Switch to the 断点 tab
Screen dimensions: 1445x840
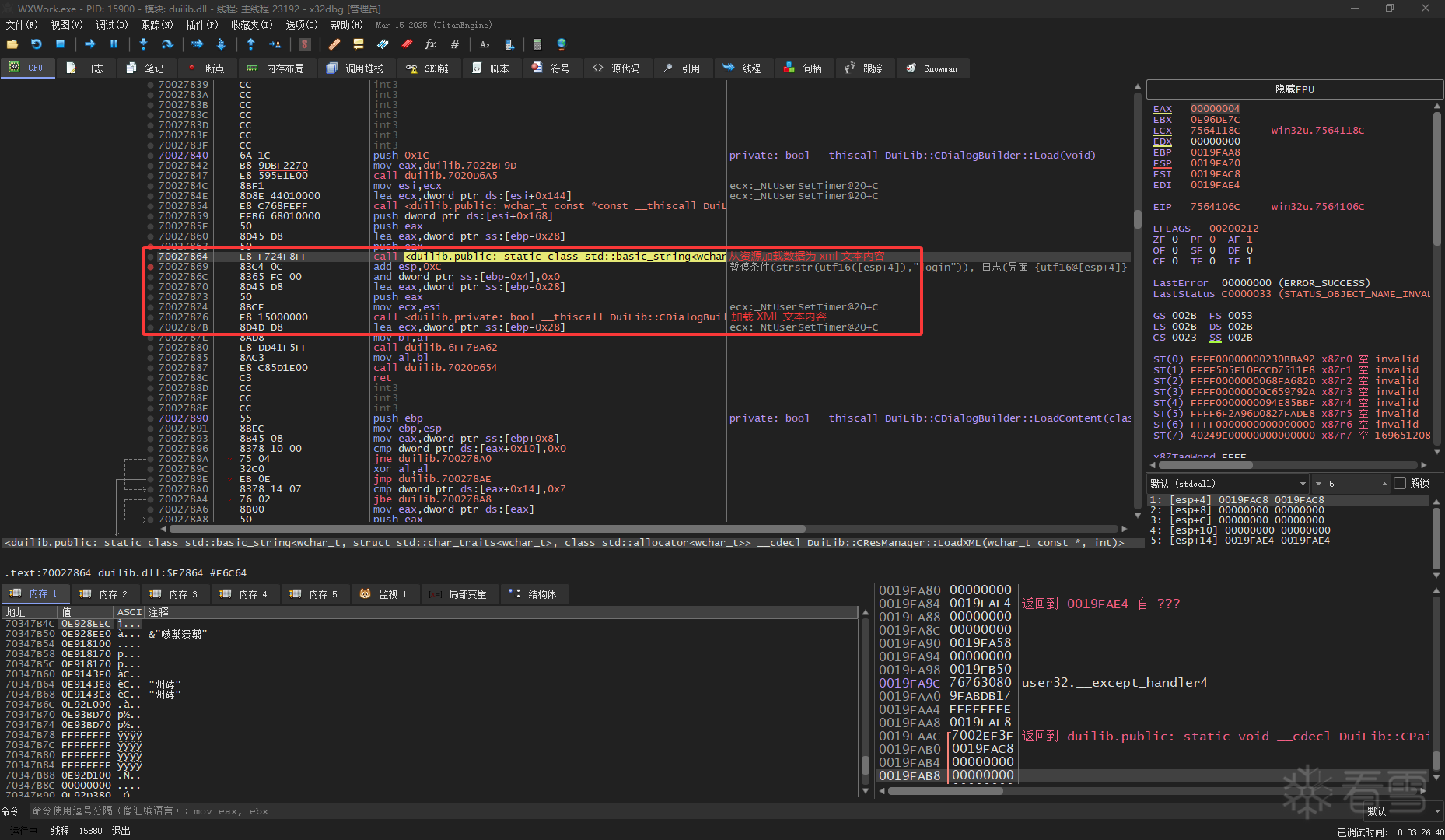pos(206,68)
